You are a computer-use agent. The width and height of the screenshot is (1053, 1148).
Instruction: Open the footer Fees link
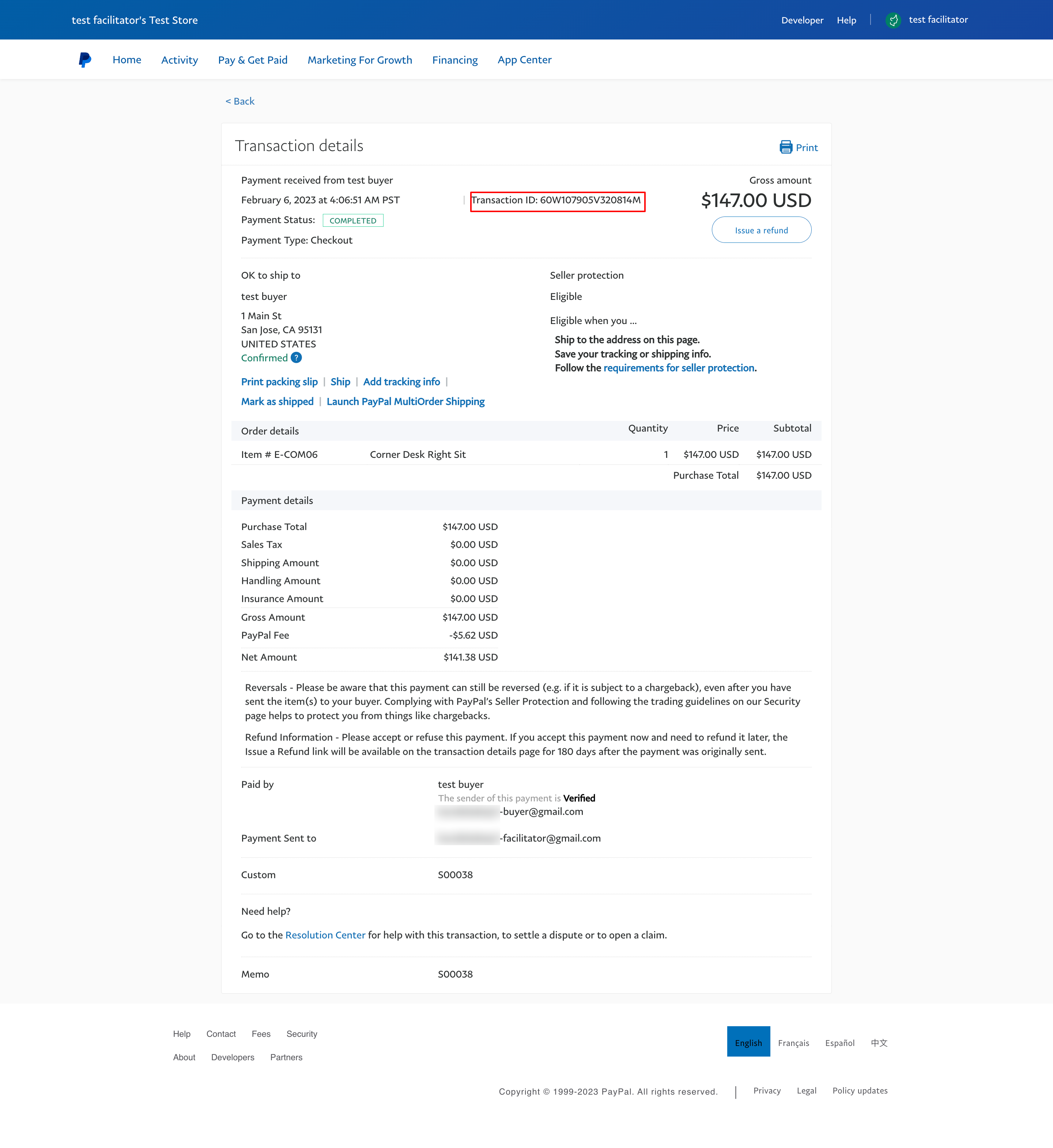[261, 1034]
